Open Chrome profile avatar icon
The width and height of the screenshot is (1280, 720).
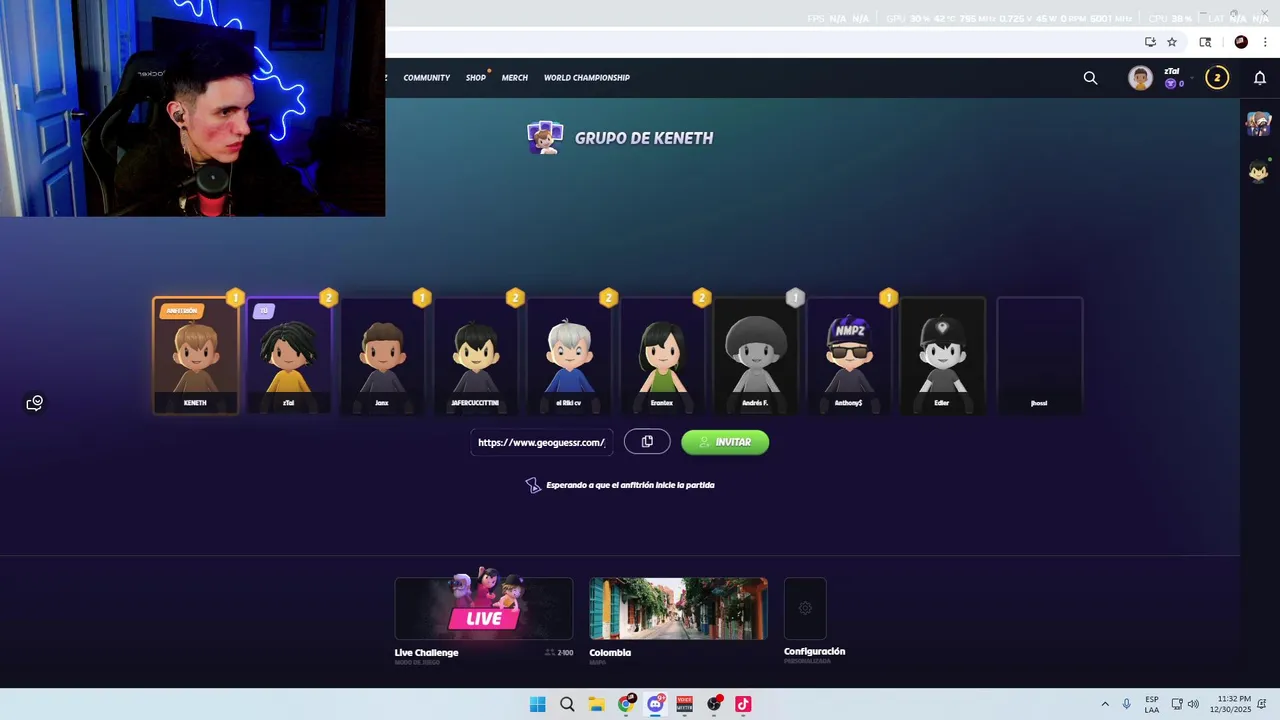coord(1241,42)
